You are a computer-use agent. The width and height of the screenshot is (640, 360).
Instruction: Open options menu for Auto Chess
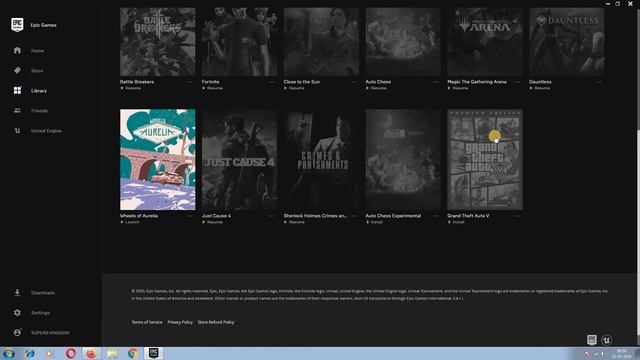pyautogui.click(x=436, y=82)
